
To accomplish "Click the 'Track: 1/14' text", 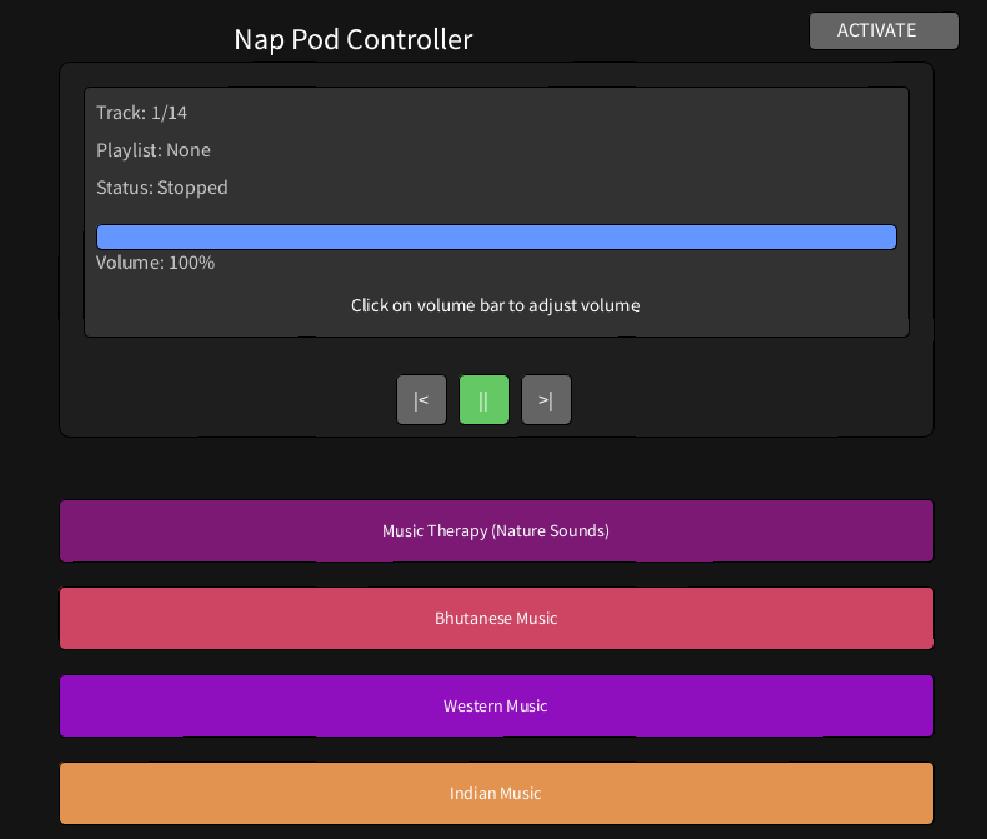I will [142, 113].
